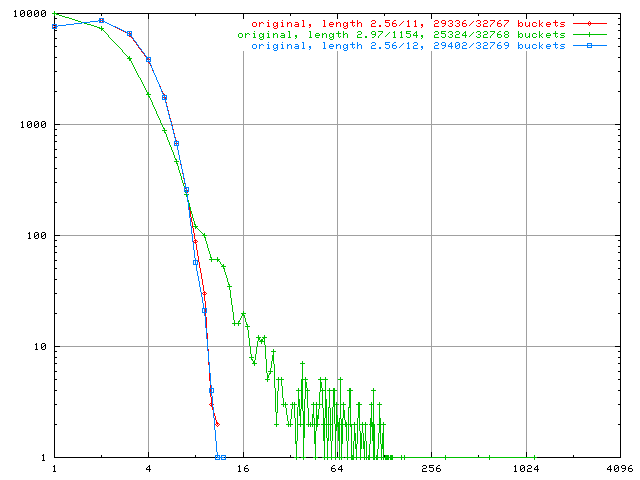Image resolution: width=640 pixels, height=480 pixels.
Task: Click the x-axis label 1024
Action: click(x=526, y=469)
